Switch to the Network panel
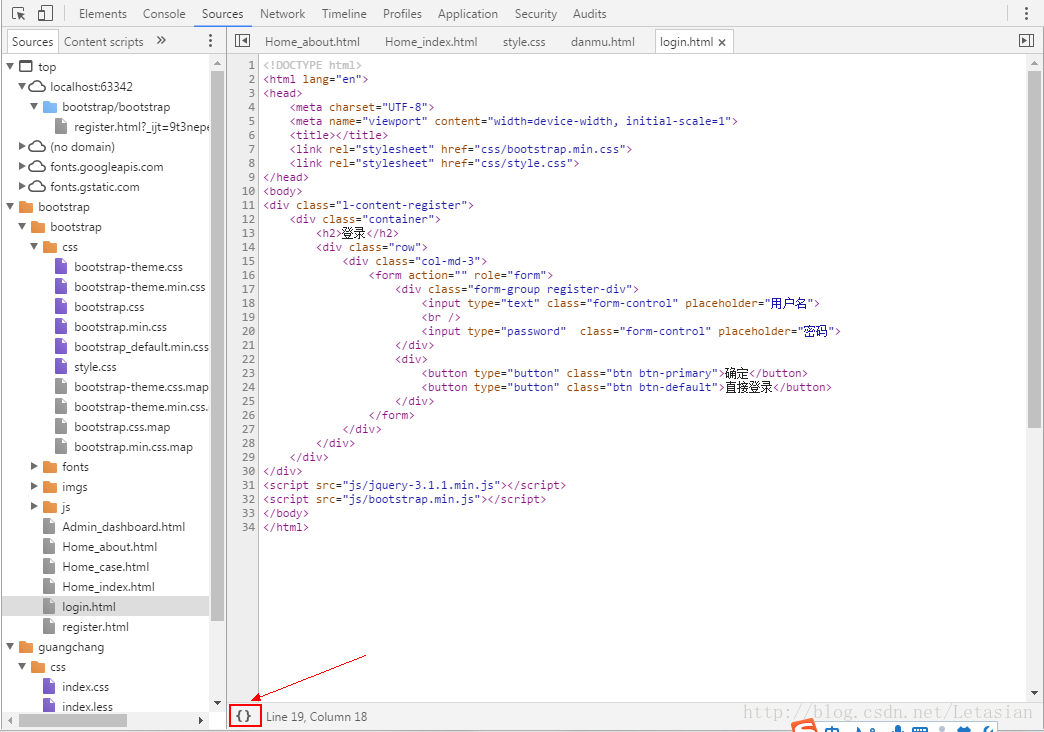The image size is (1044, 732). 282,13
